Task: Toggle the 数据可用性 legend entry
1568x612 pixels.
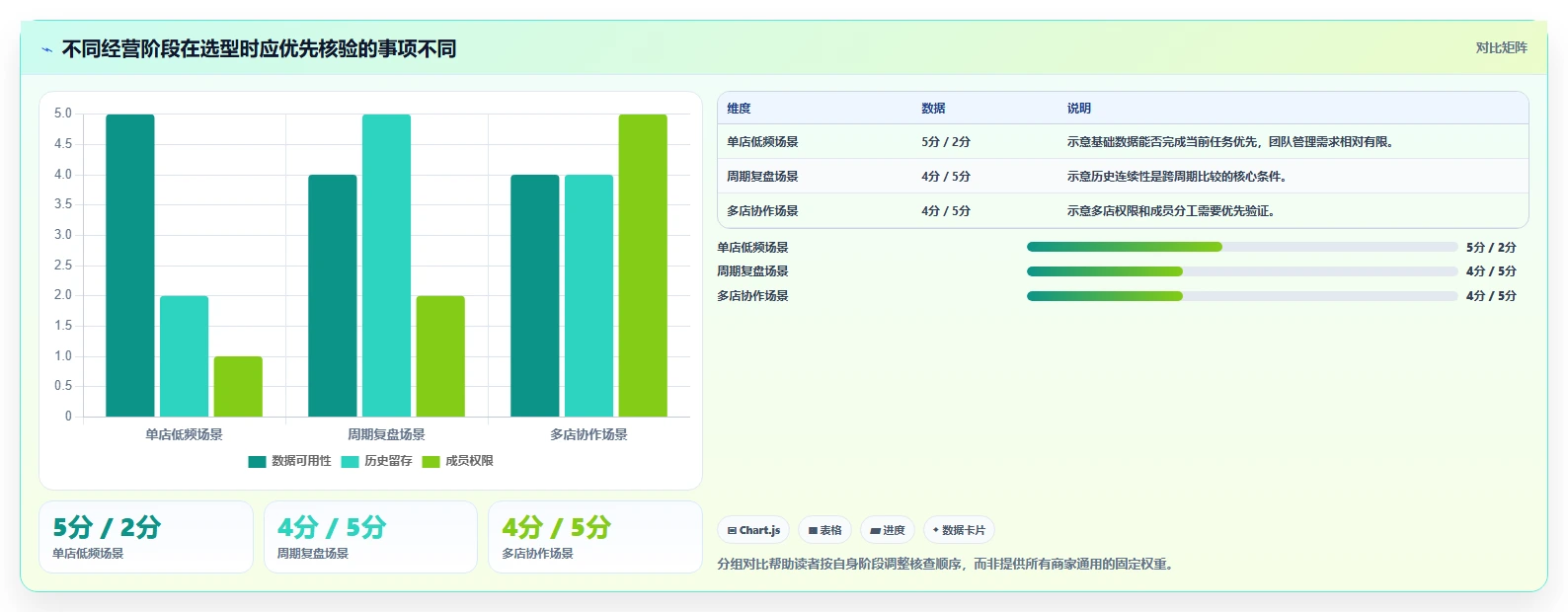Action: pyautogui.click(x=289, y=461)
